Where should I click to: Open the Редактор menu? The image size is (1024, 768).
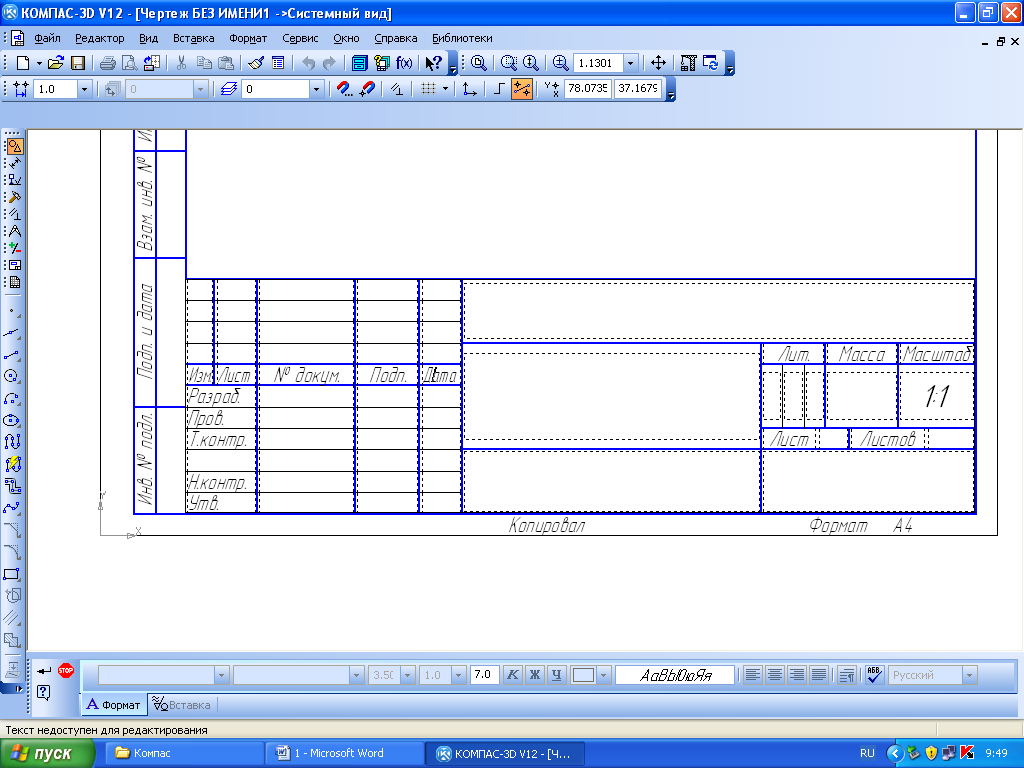coord(99,38)
